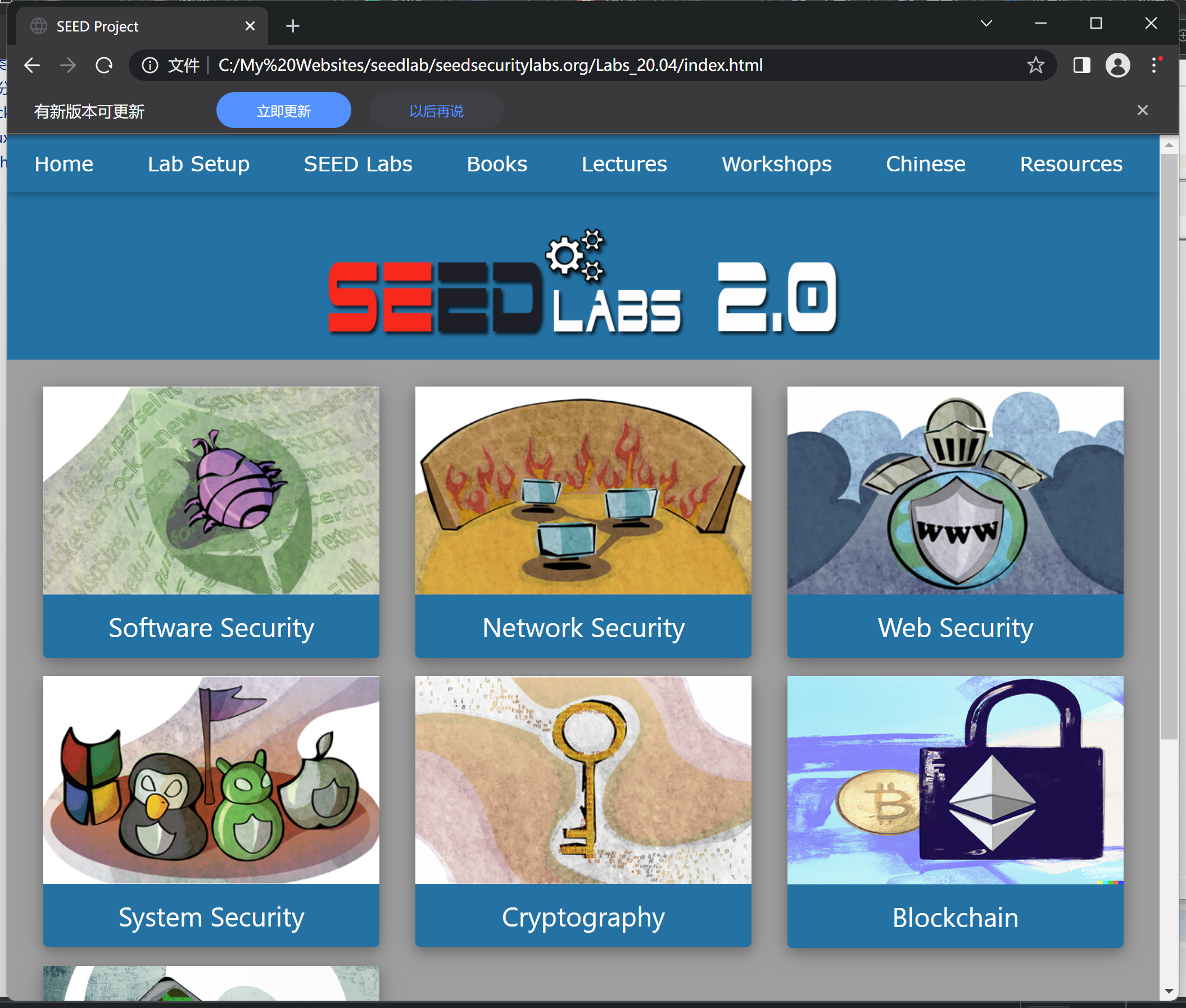Select the SEED Project tab
The height and width of the screenshot is (1008, 1186).
pos(142,26)
